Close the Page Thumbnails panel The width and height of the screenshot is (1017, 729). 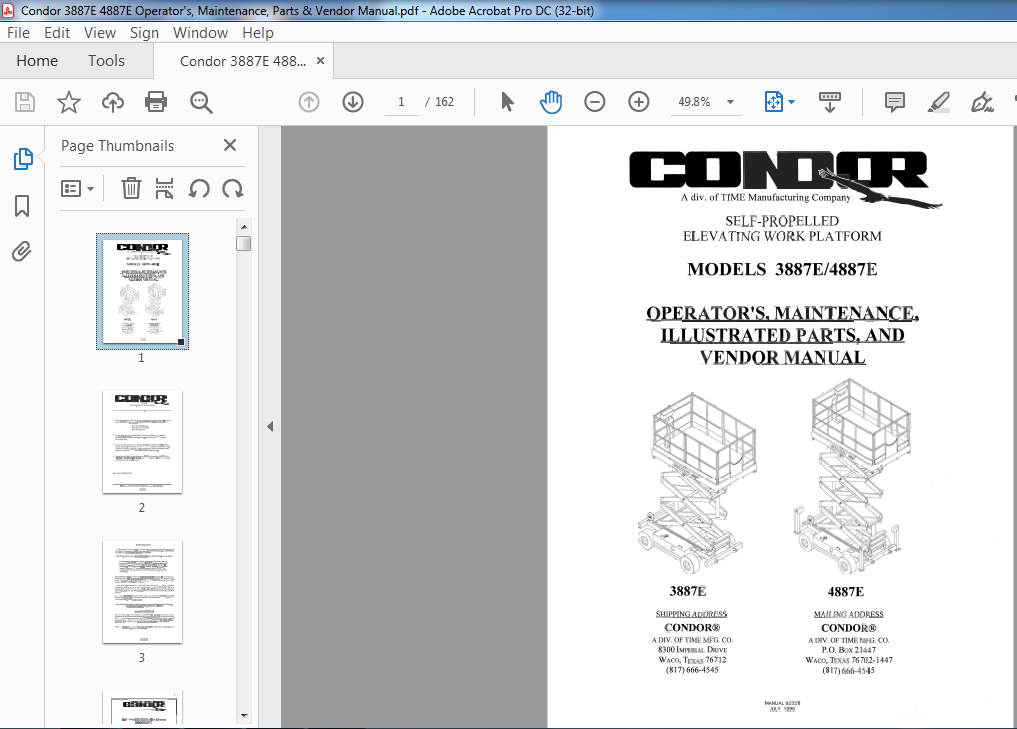[x=230, y=145]
